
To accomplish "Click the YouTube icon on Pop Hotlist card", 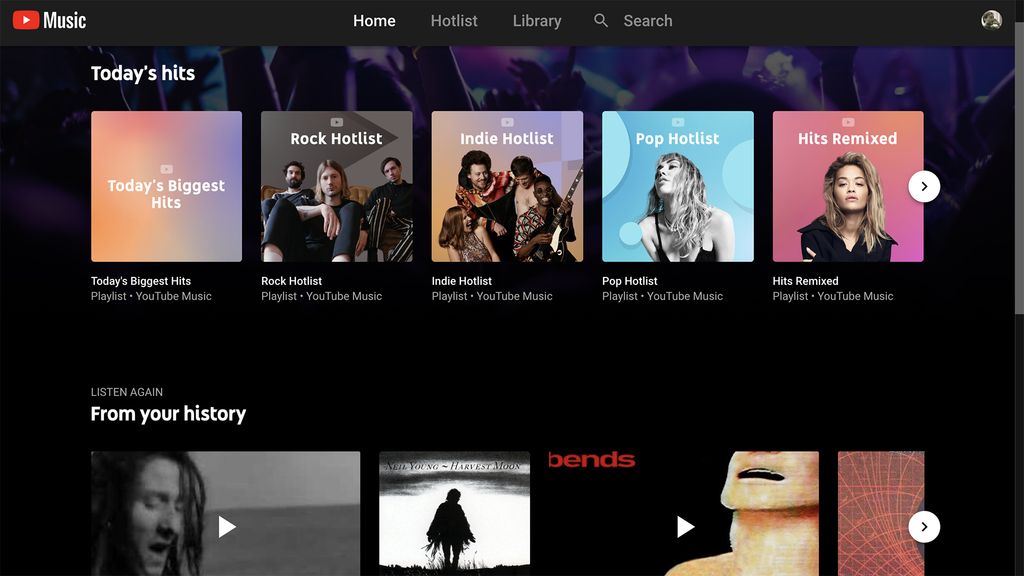I will click(x=676, y=123).
